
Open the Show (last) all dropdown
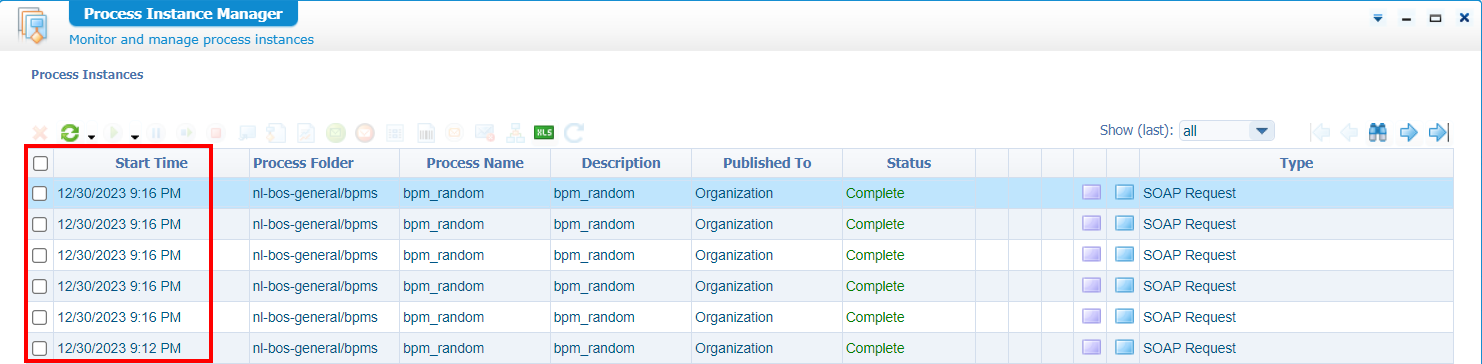click(x=1226, y=131)
